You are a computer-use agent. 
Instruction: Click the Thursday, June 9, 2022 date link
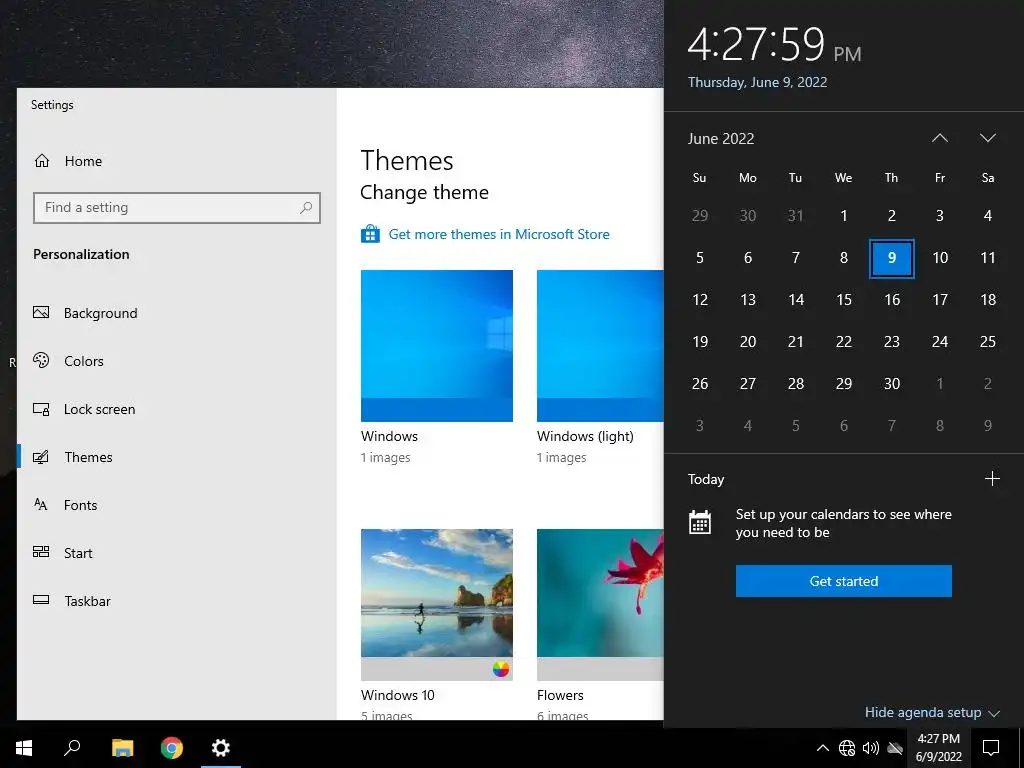tap(757, 82)
